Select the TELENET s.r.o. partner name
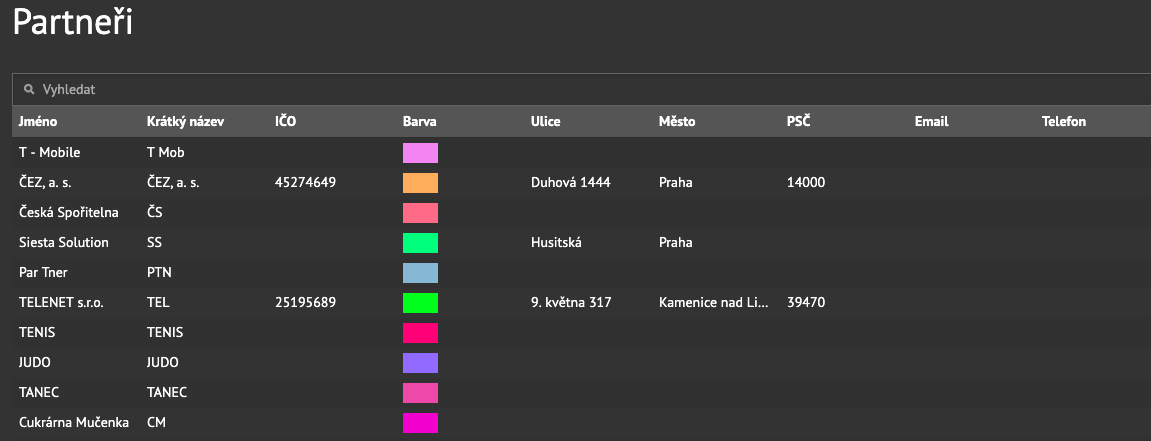The height and width of the screenshot is (441, 1151). tap(62, 302)
